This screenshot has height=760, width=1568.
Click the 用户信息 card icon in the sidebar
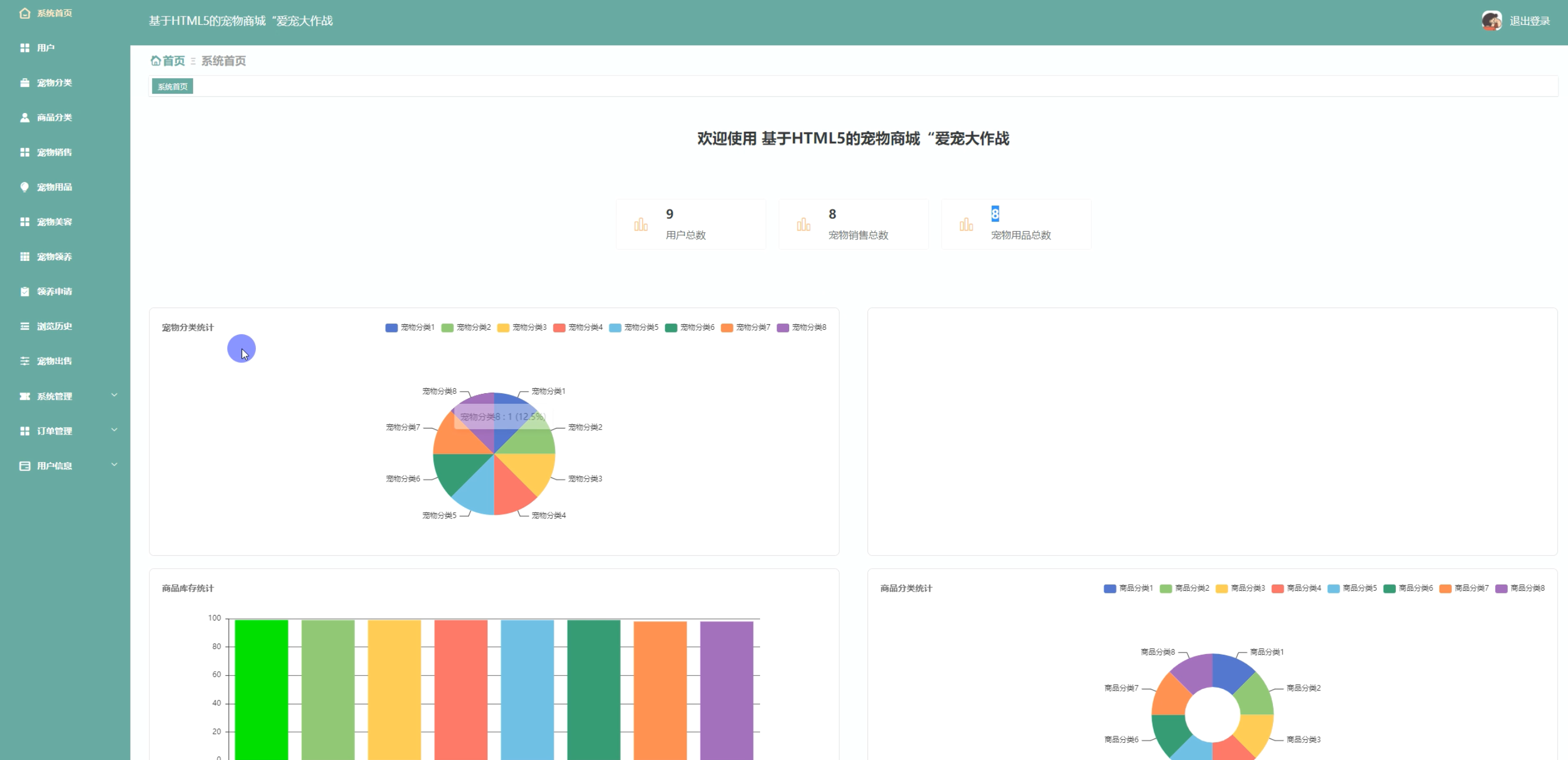(24, 465)
